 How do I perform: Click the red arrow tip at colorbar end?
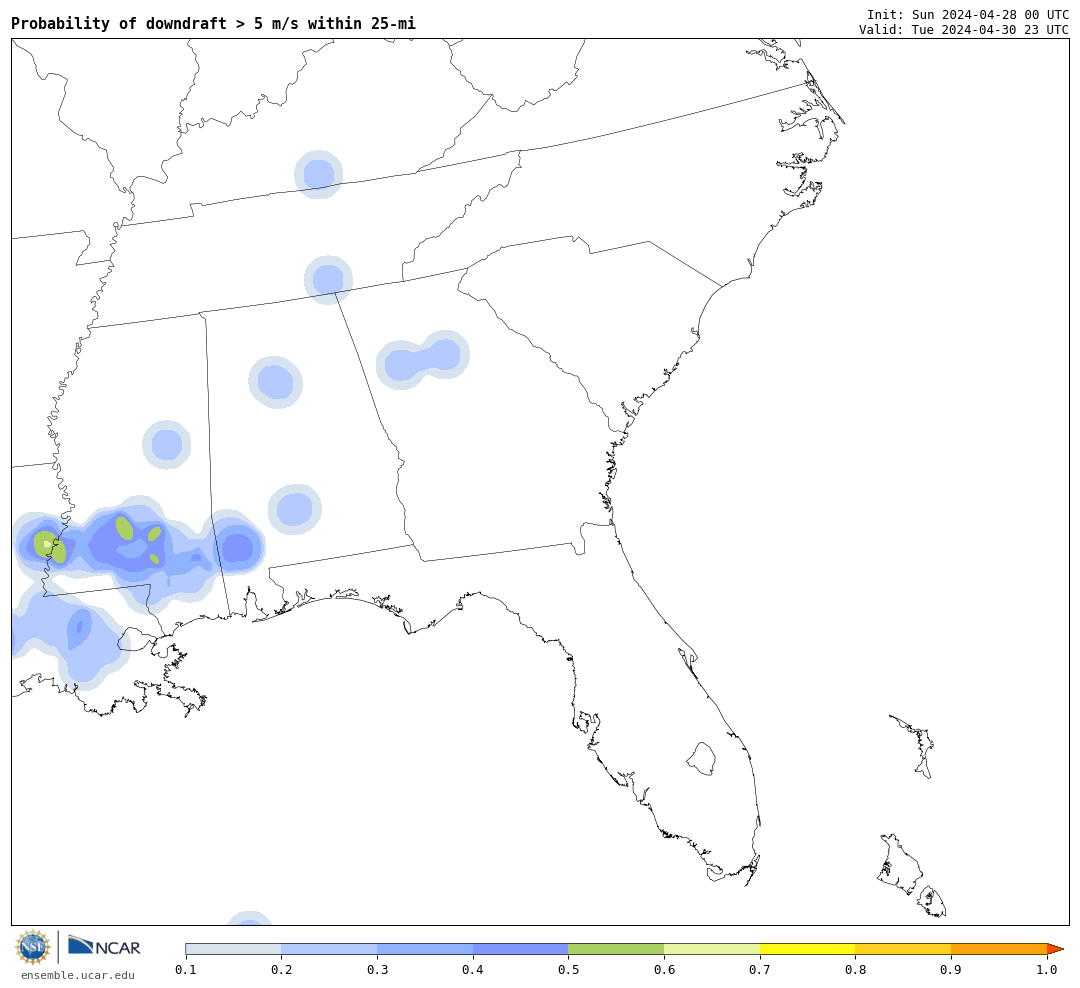point(1055,949)
